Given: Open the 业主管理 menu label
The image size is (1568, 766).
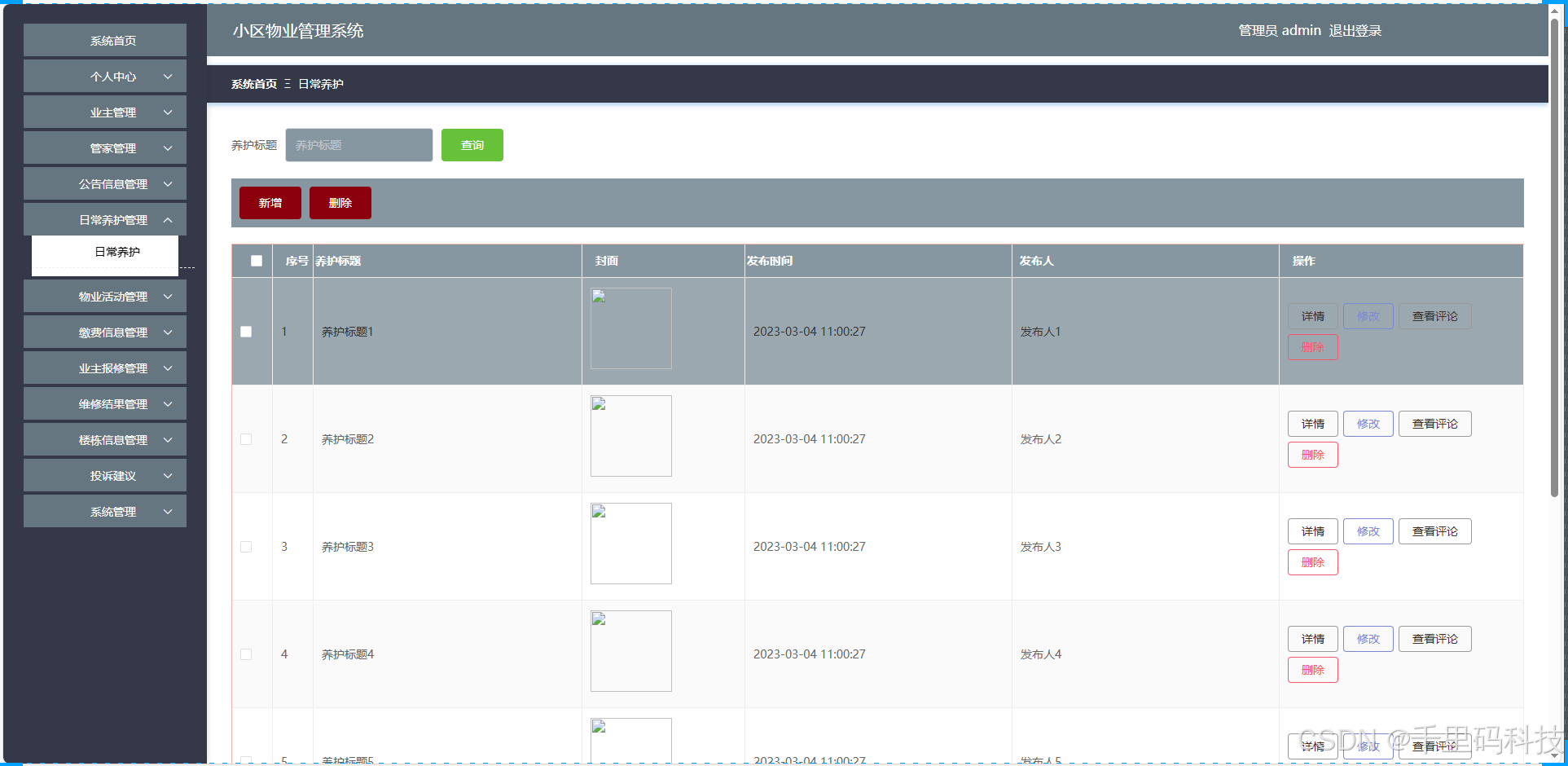Looking at the screenshot, I should (x=113, y=112).
